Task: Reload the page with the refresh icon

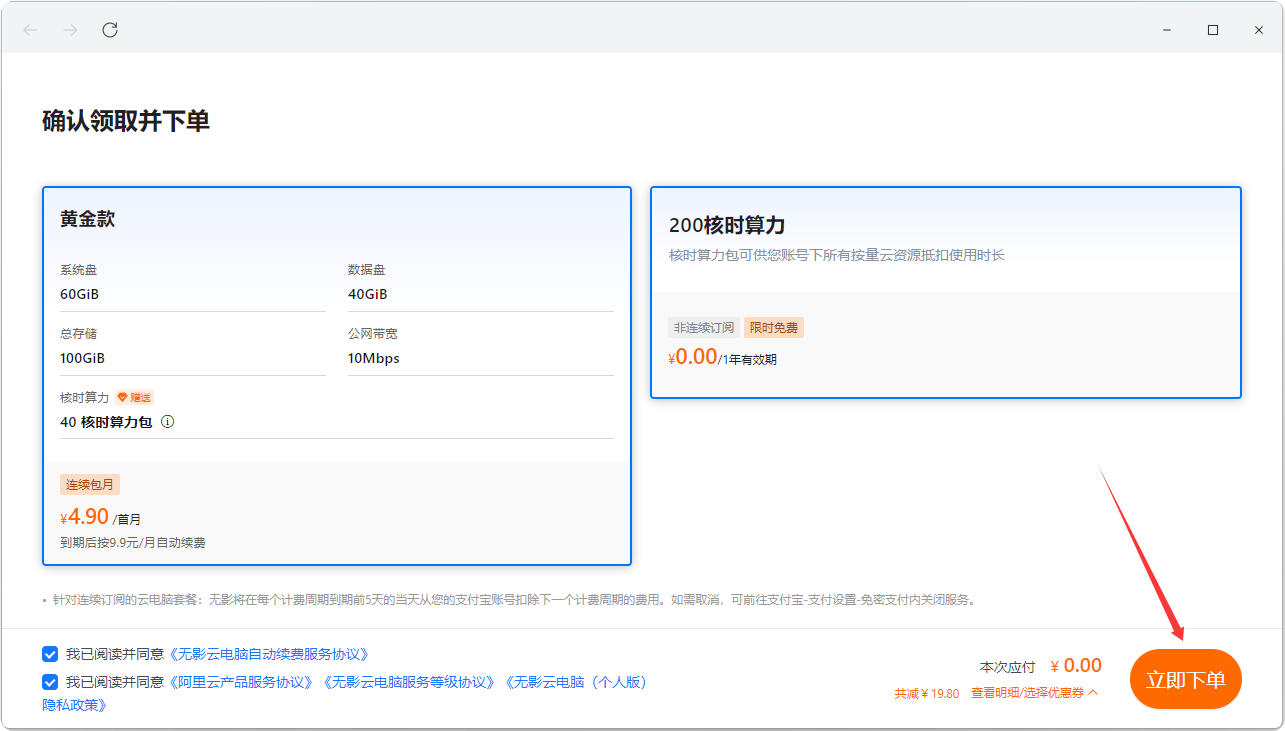Action: tap(110, 30)
